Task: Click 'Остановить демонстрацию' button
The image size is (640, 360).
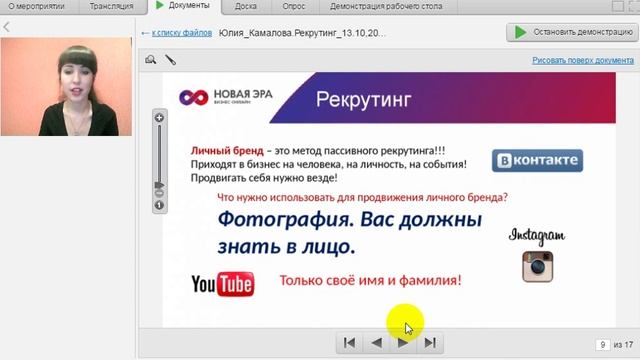Action: click(572, 32)
